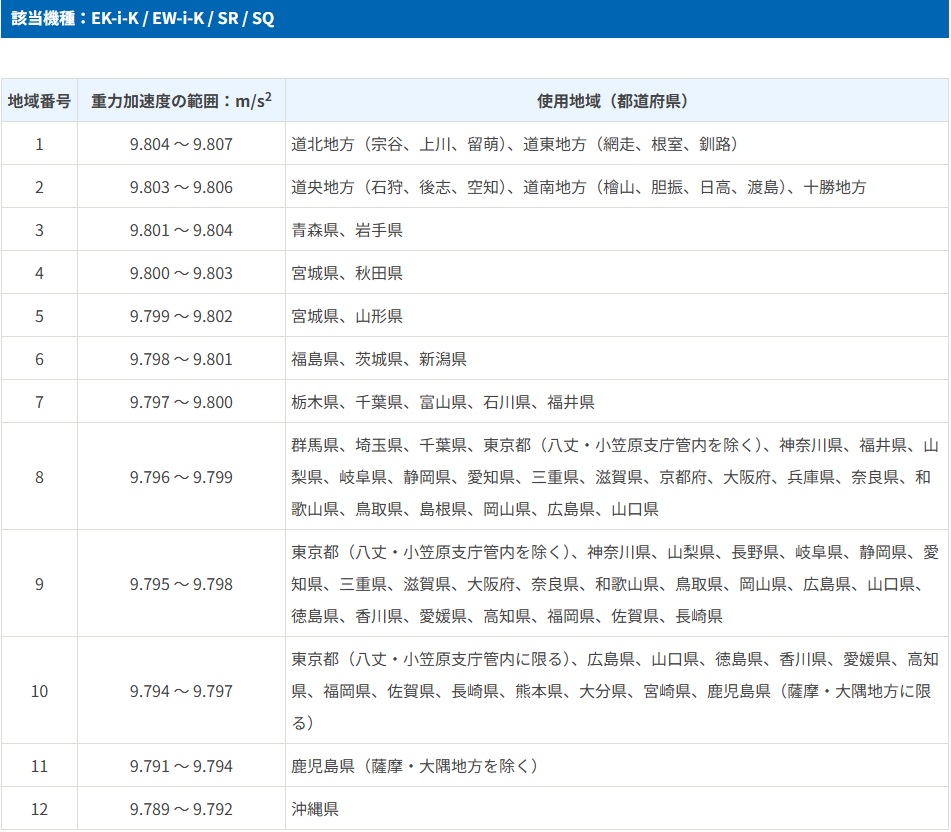Click the 9.796～9.799 range cell
Viewport: 951px width, 832px height.
(x=181, y=477)
